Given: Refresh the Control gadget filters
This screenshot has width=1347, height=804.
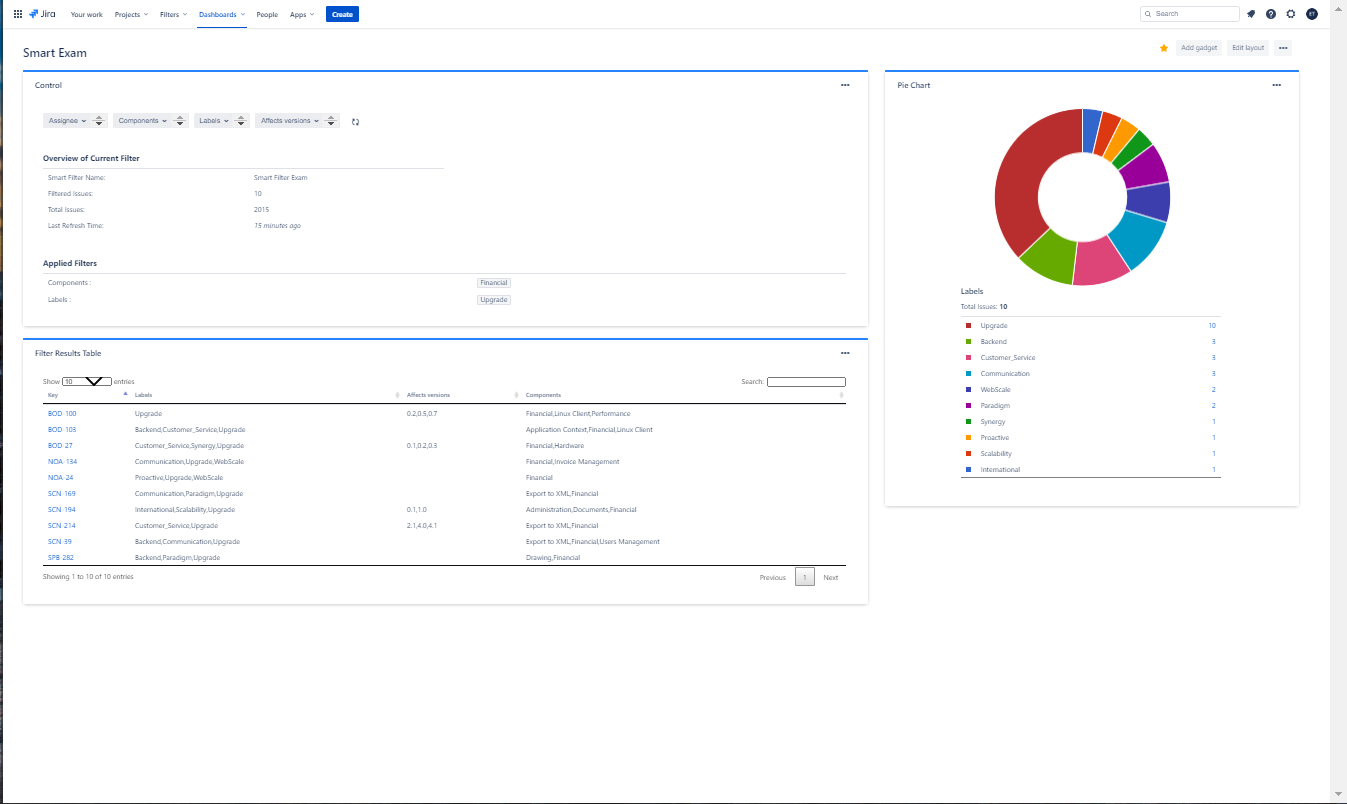Looking at the screenshot, I should [355, 122].
